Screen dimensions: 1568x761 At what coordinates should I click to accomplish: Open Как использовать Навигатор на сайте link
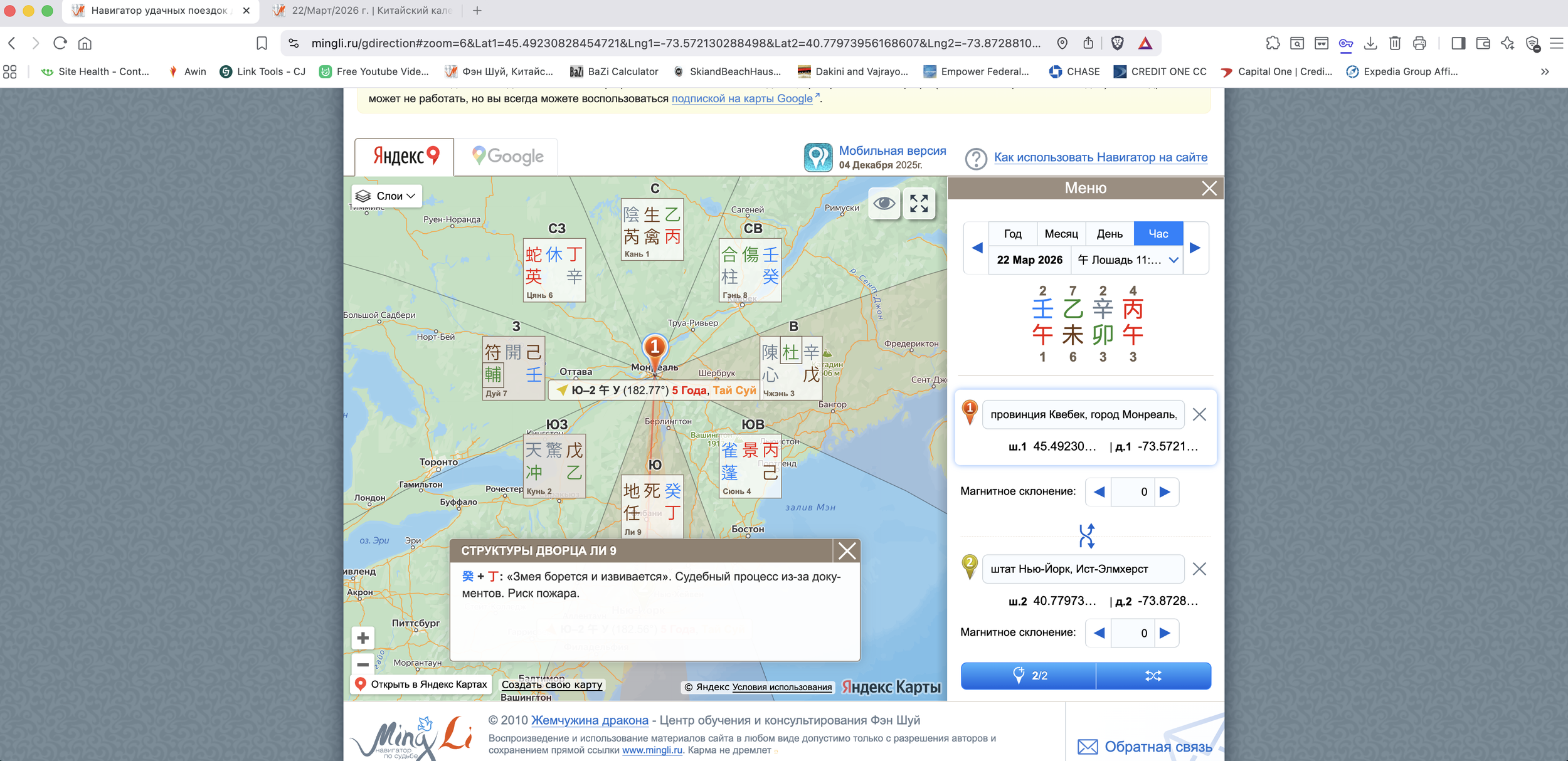(1100, 157)
